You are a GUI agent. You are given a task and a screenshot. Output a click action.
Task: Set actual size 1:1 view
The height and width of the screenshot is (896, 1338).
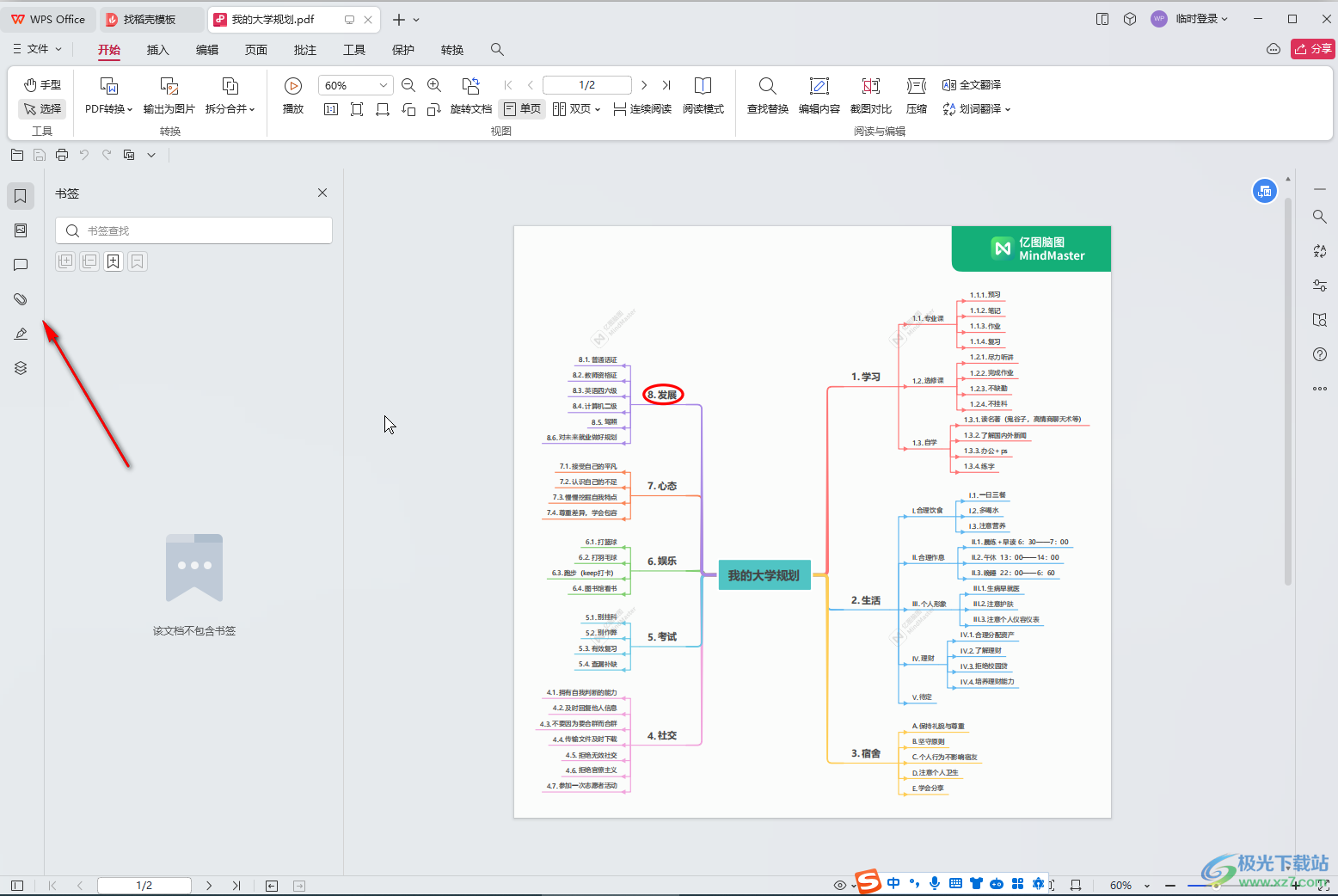(x=331, y=109)
